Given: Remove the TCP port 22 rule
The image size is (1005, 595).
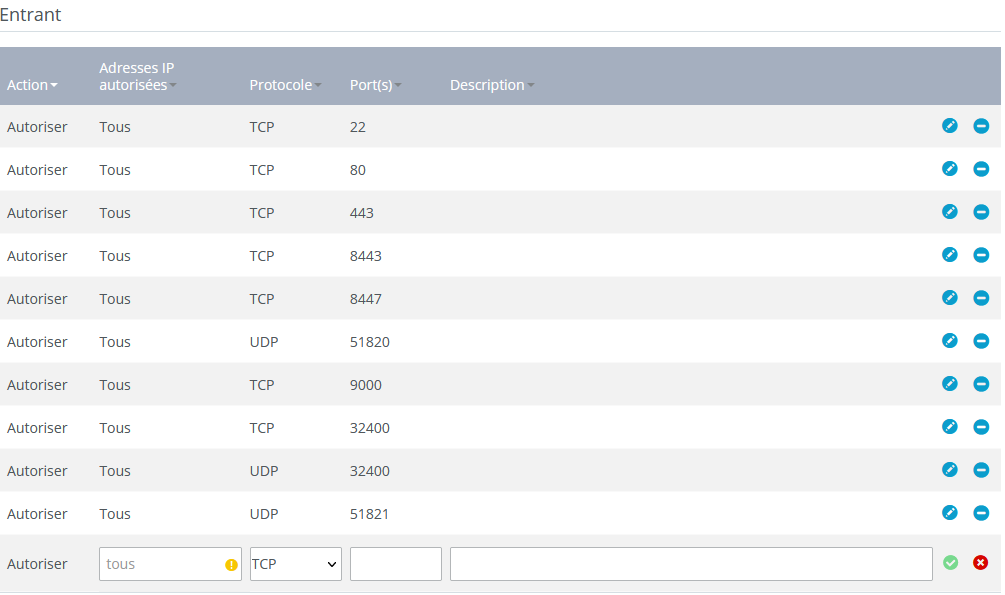Looking at the screenshot, I should (x=980, y=126).
